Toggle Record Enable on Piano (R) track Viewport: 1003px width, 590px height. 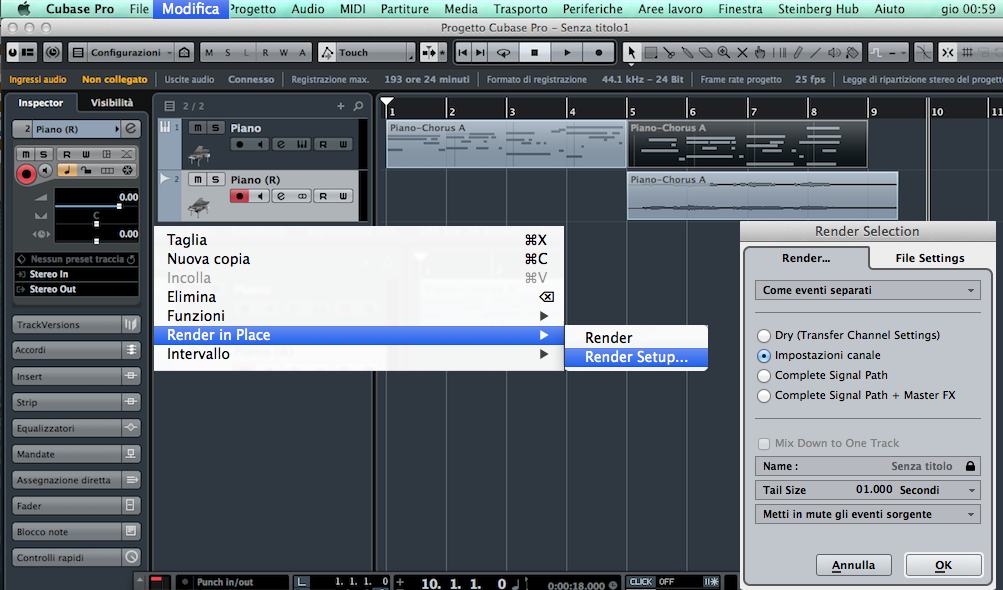point(239,196)
